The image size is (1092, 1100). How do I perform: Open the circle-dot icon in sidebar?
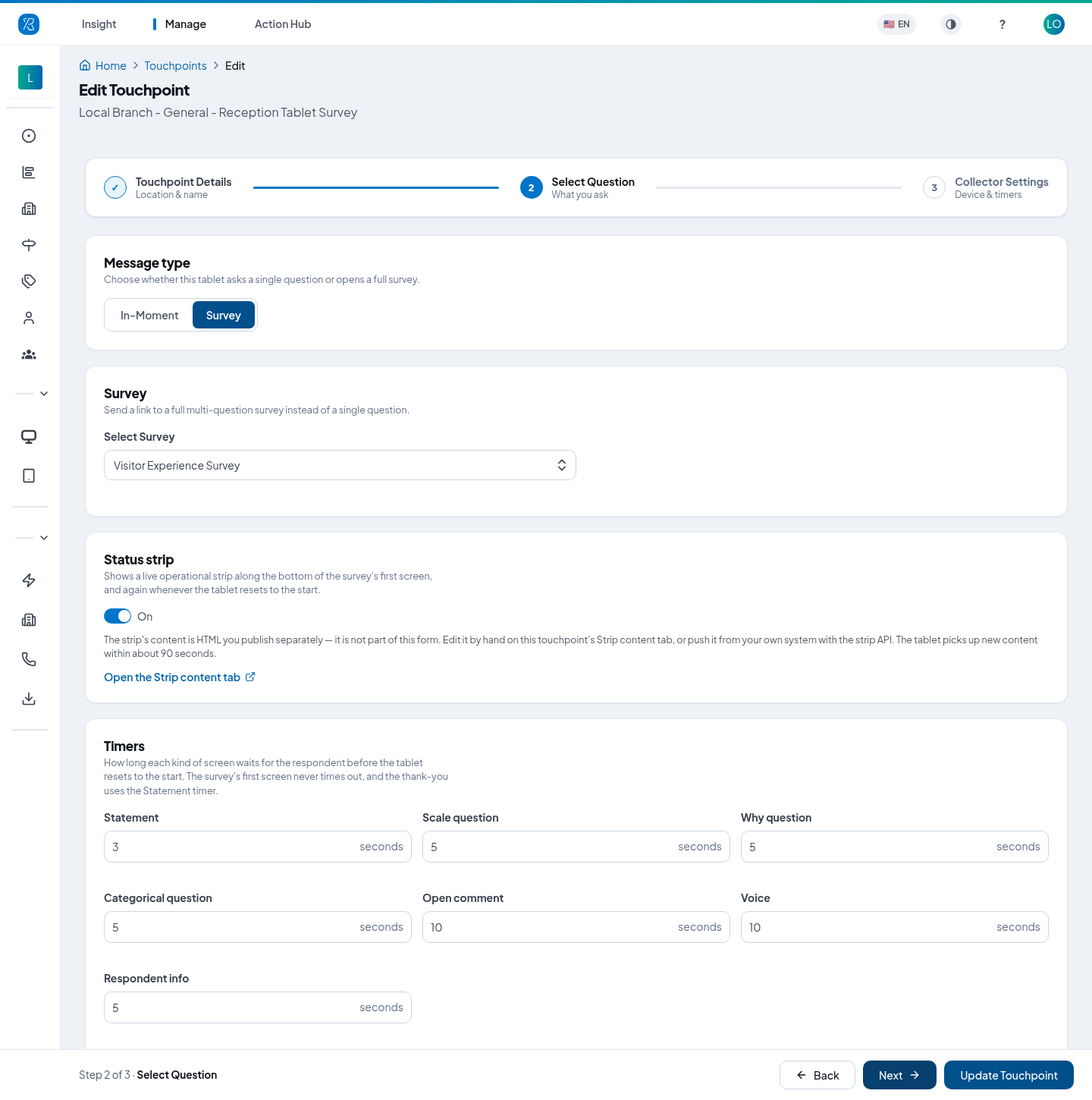(x=29, y=136)
